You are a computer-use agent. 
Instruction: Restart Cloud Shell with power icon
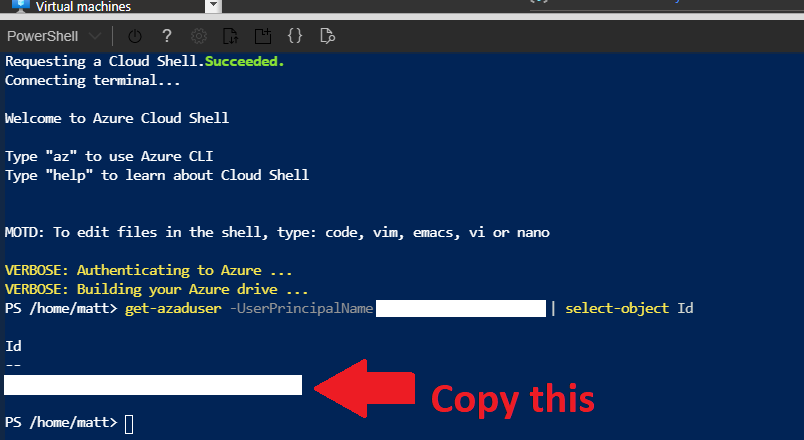tap(135, 36)
